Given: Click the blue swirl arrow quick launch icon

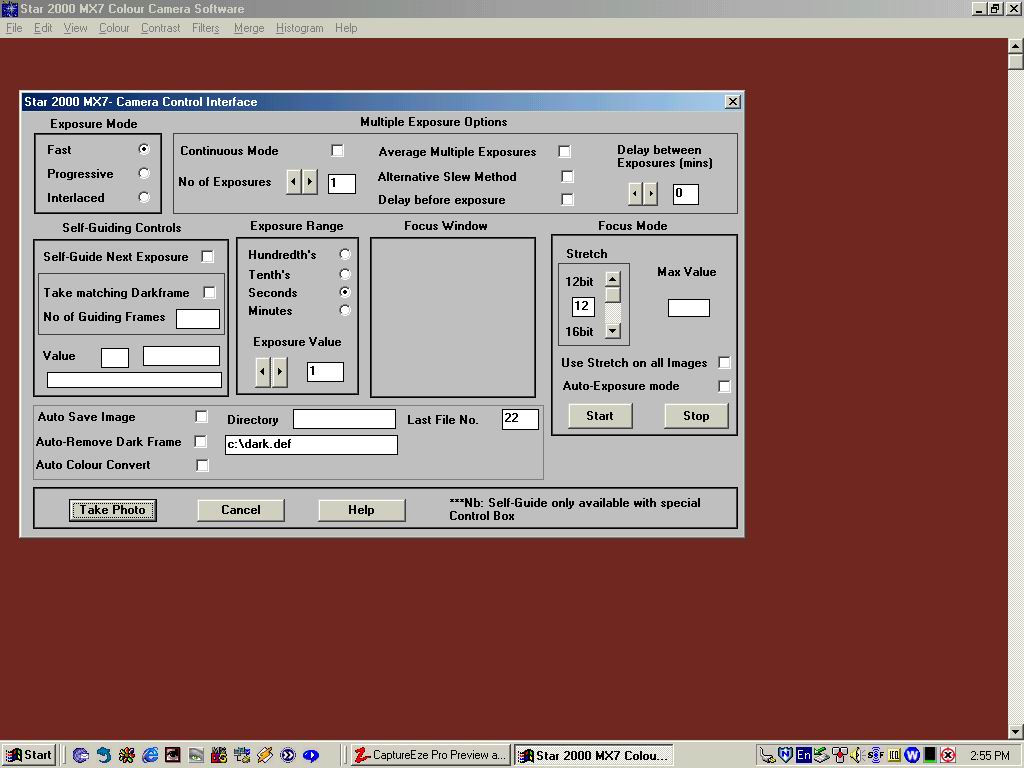Looking at the screenshot, I should pyautogui.click(x=104, y=755).
